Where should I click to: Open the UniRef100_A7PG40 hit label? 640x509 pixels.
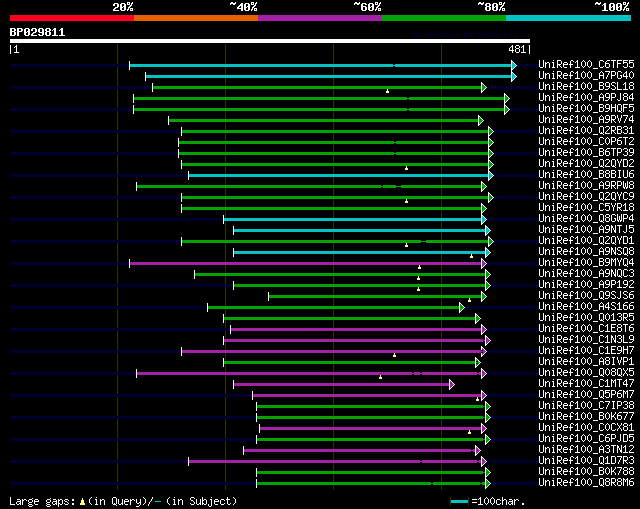(x=586, y=75)
